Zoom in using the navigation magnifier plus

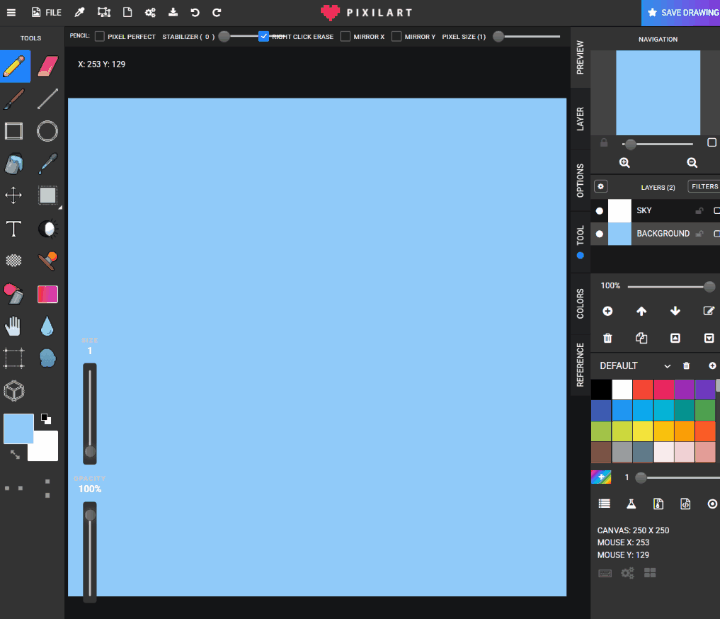coord(624,163)
